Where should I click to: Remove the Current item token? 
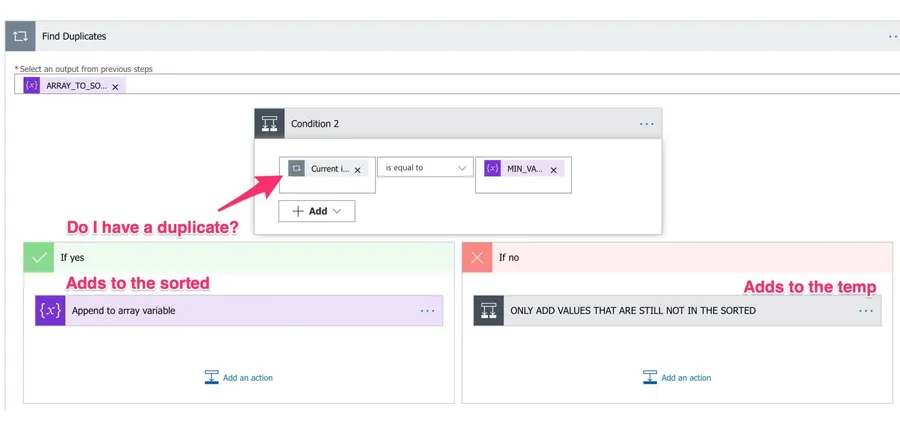click(358, 170)
